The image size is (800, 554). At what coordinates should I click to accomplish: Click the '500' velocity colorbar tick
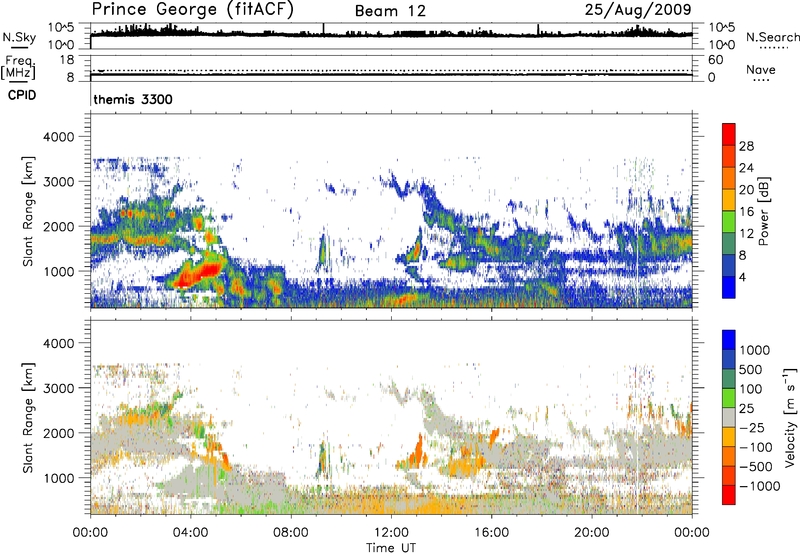pos(751,369)
